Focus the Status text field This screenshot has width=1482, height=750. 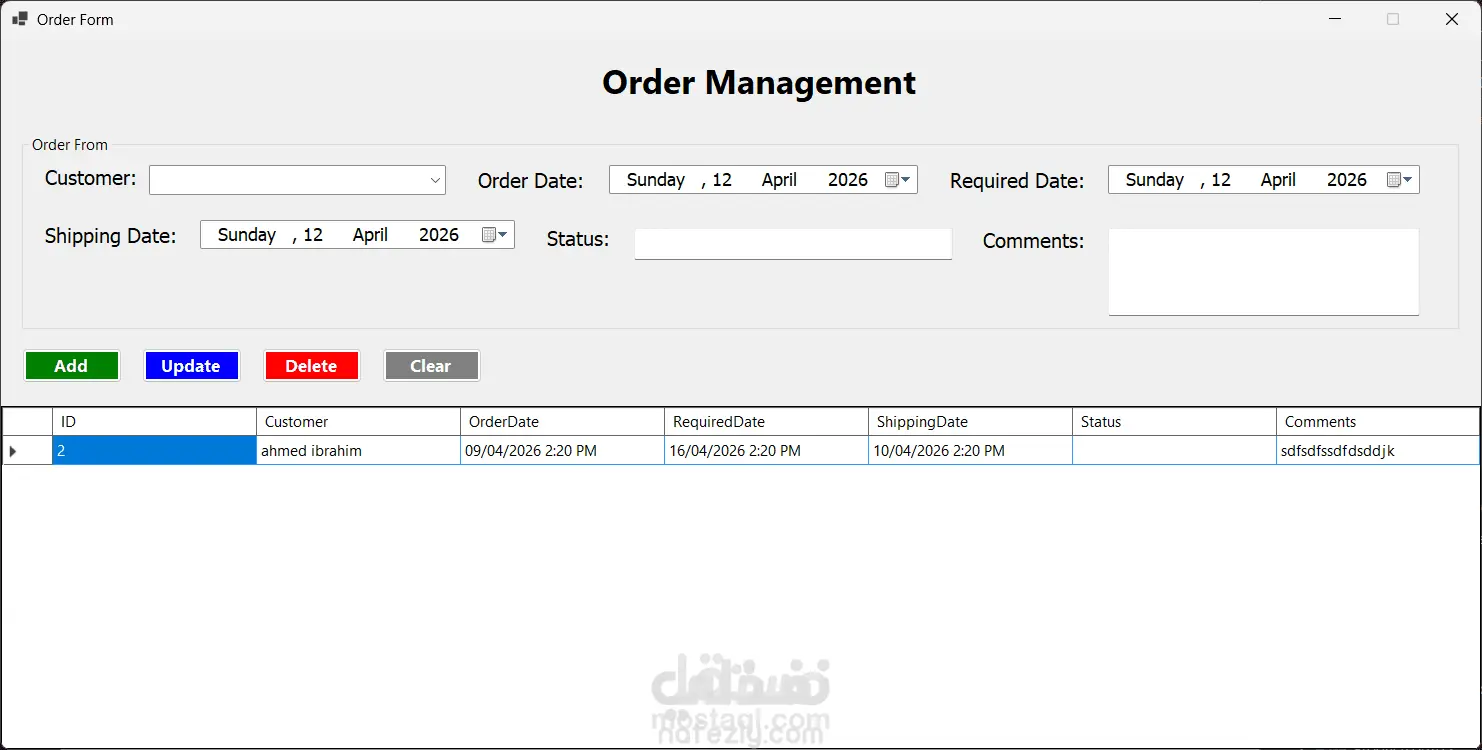[793, 244]
